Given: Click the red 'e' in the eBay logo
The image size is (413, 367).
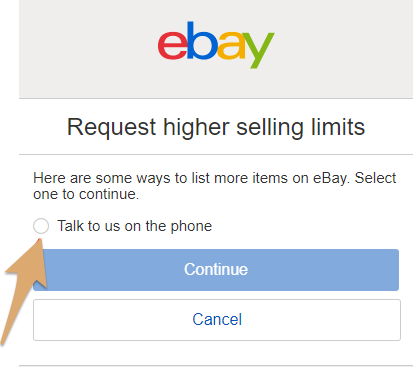Looking at the screenshot, I should pos(172,45).
